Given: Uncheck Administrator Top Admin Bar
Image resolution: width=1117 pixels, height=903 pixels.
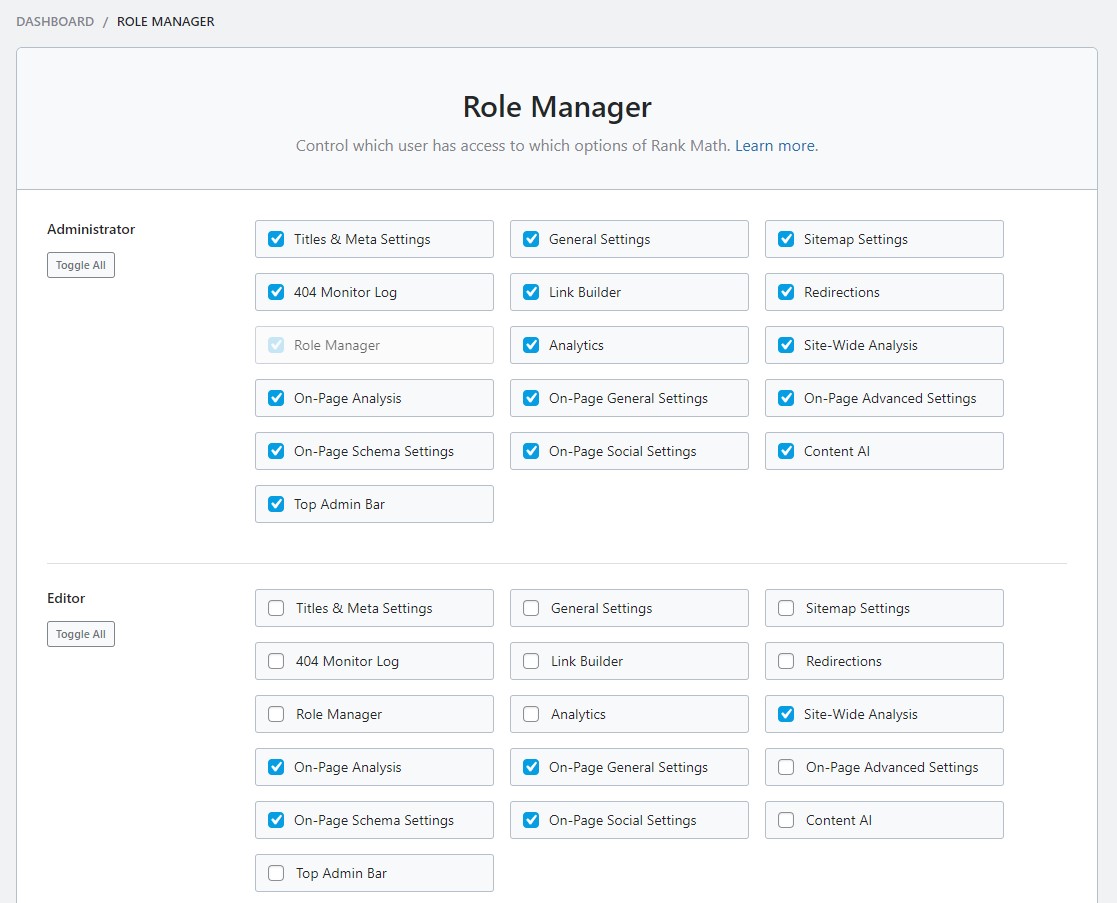Looking at the screenshot, I should tap(276, 504).
